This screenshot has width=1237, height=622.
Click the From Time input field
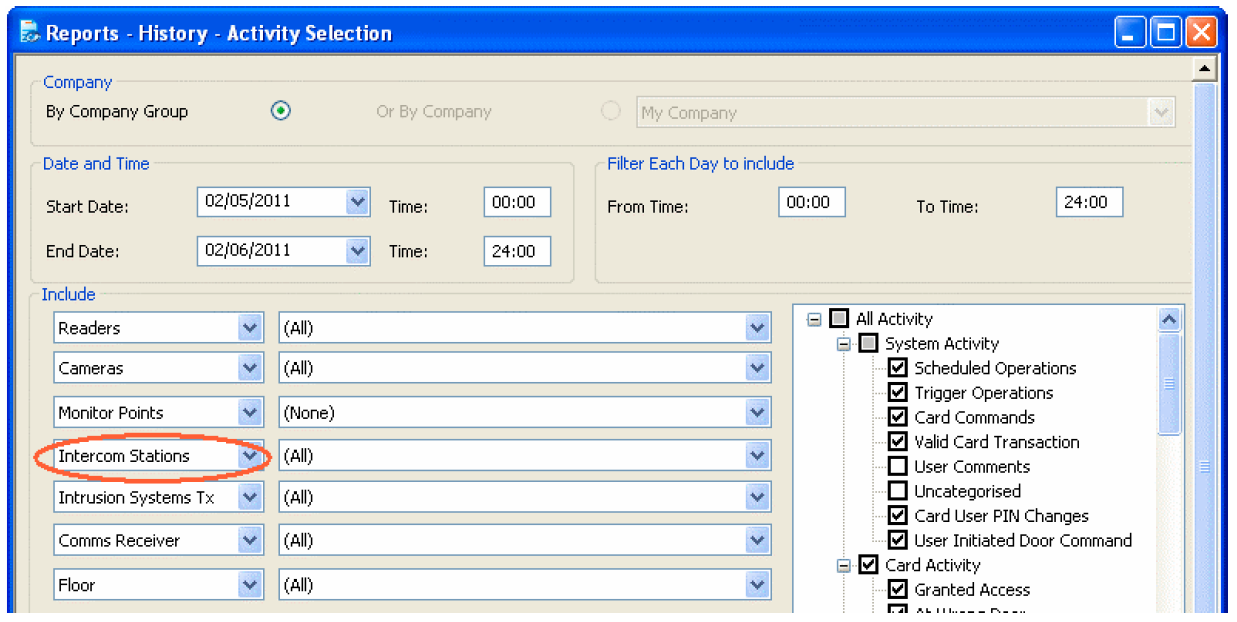(811, 202)
